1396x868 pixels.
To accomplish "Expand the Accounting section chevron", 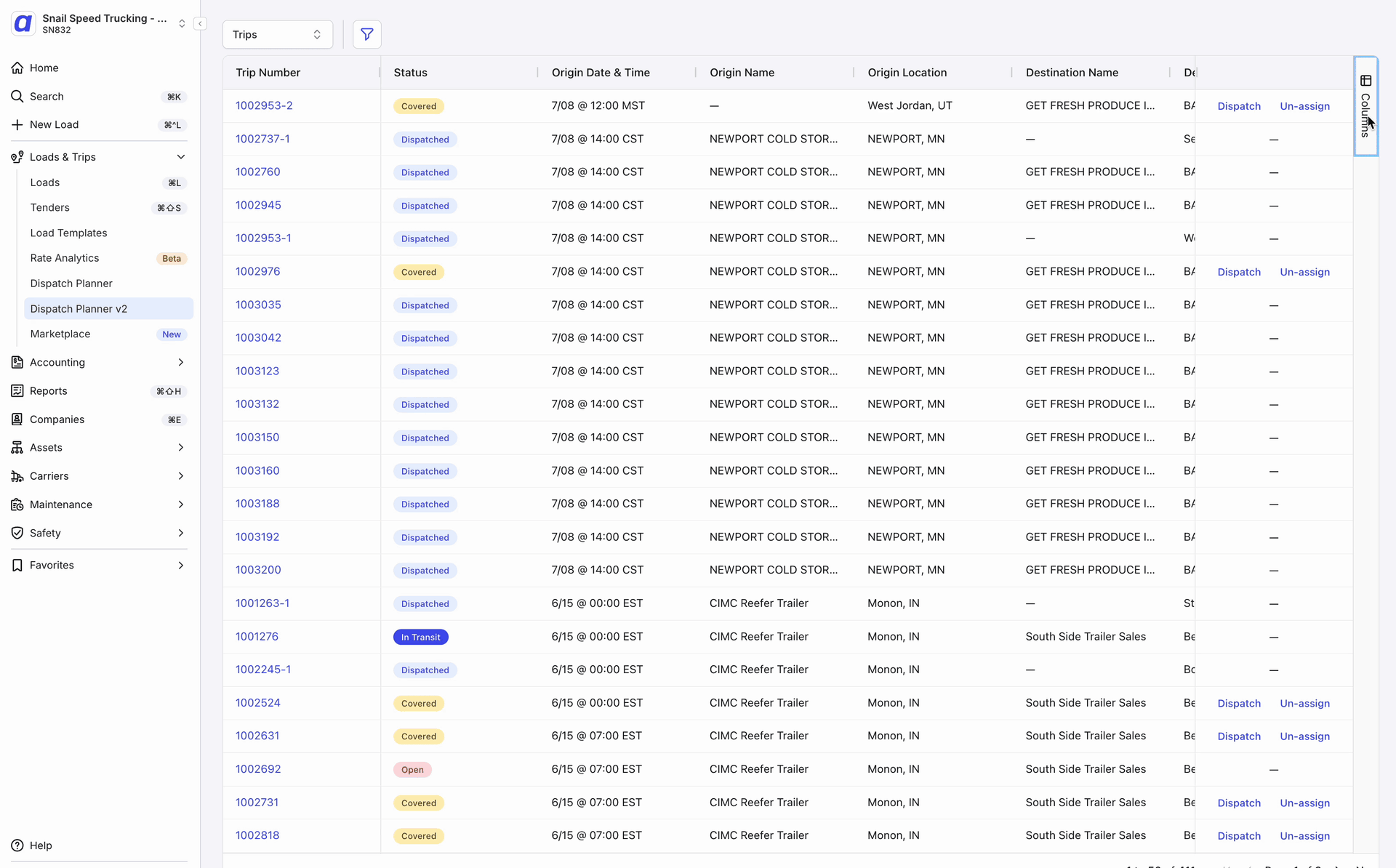I will coord(181,362).
